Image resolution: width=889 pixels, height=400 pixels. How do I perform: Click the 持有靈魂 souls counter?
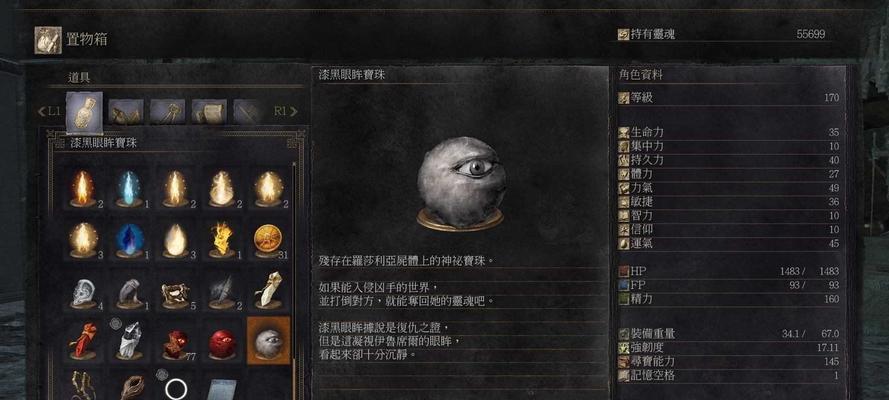pos(722,35)
